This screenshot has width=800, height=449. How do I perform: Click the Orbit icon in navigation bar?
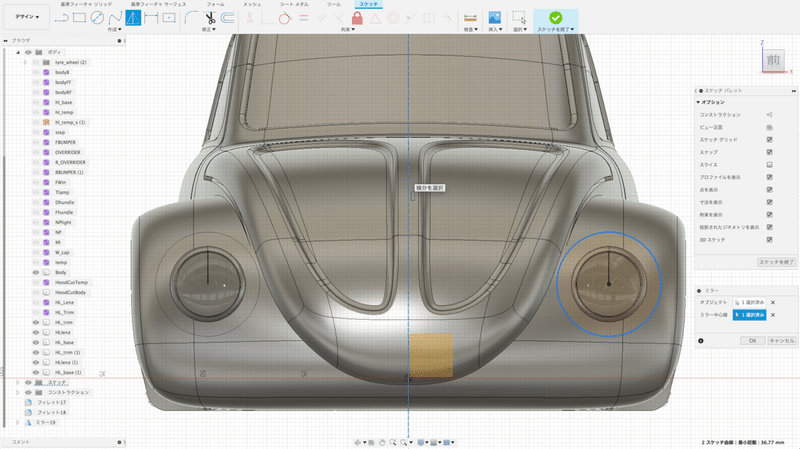pyautogui.click(x=358, y=442)
